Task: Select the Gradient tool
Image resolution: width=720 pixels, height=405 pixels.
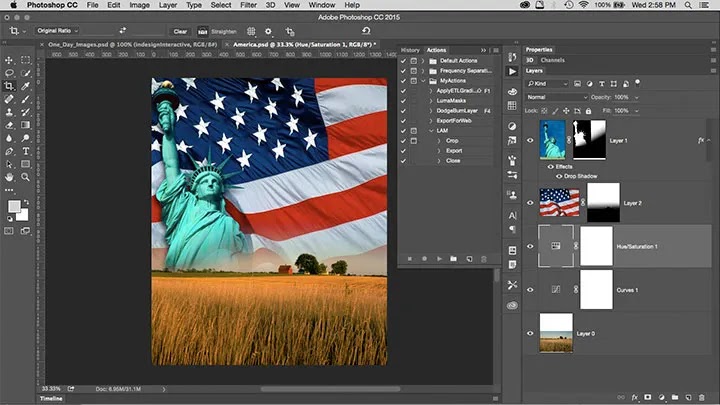Action: tap(26, 125)
